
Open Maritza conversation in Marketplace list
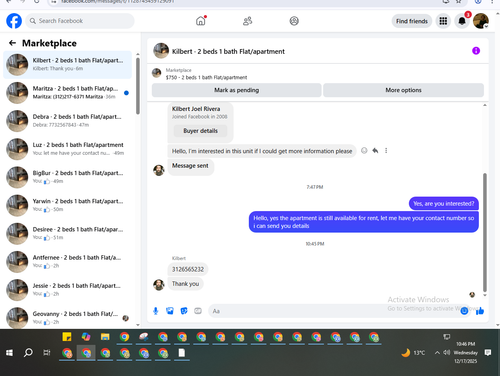point(68,93)
